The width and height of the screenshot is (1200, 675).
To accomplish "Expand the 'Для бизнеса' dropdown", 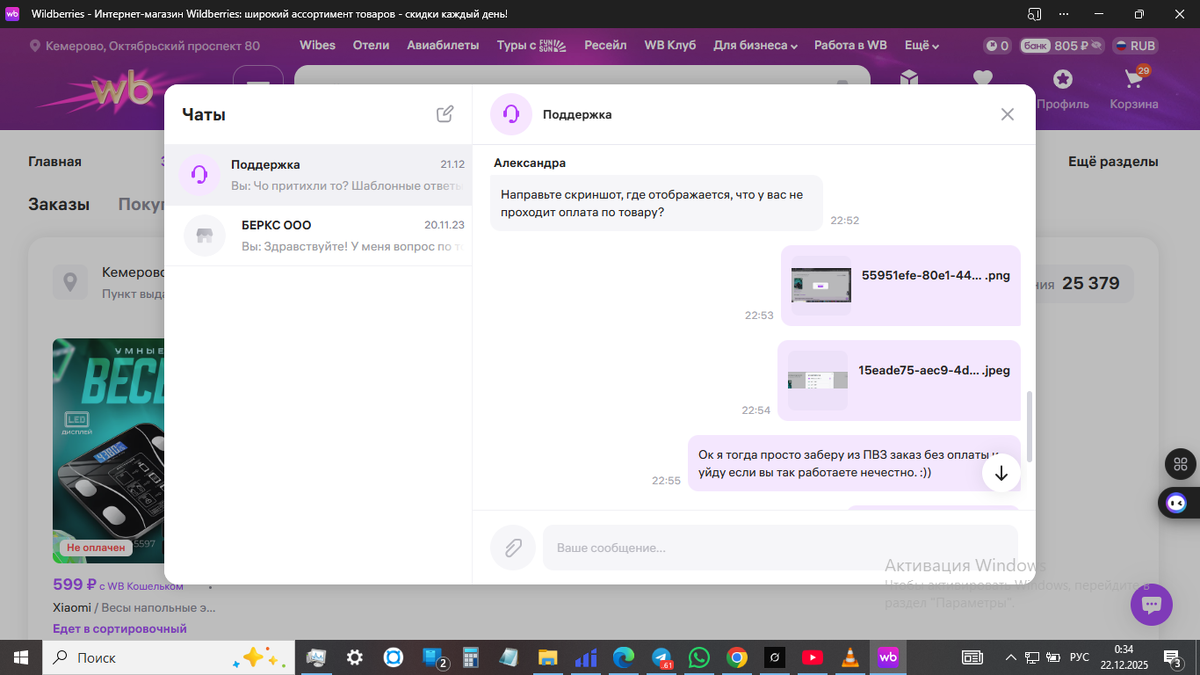I will point(755,45).
